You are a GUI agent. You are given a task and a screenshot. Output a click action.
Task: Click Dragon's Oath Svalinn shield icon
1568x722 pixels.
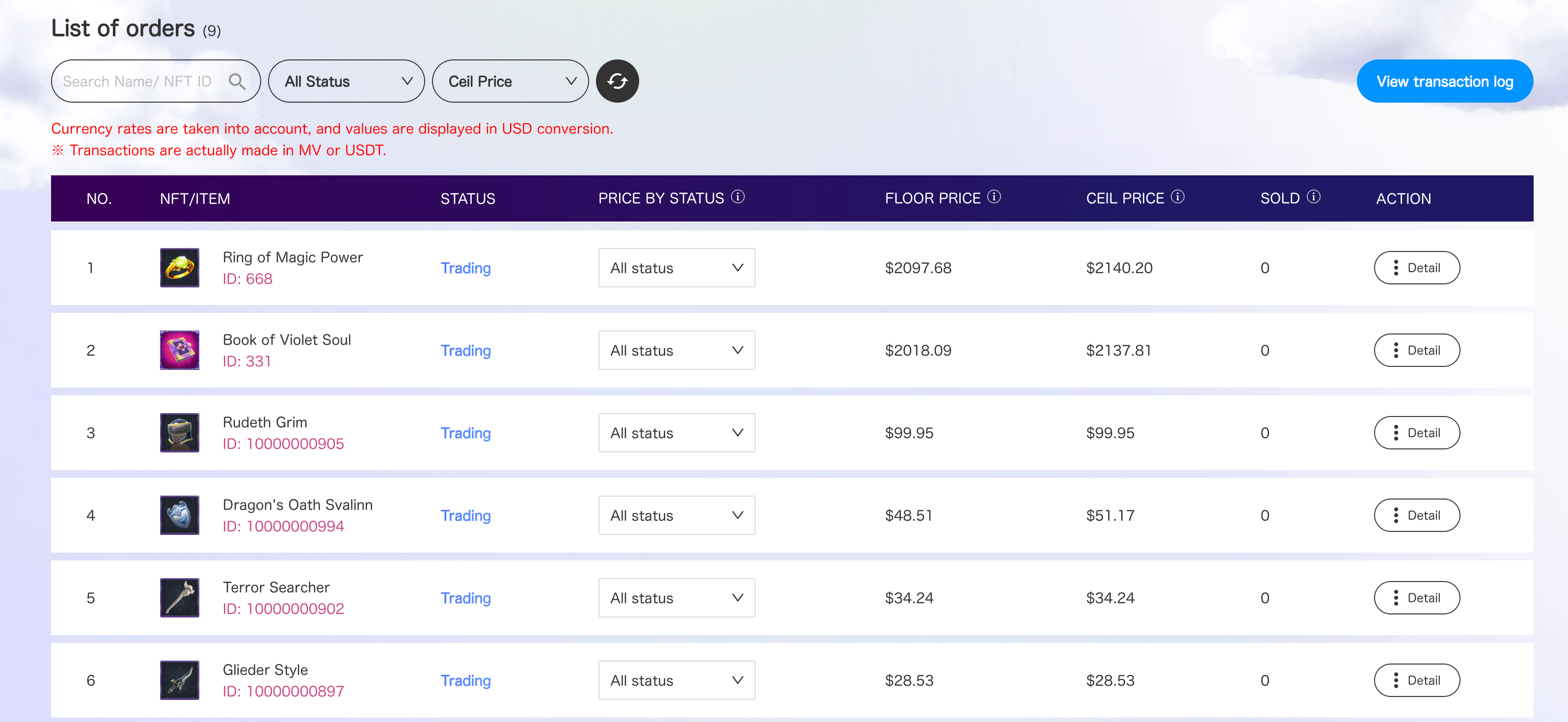click(180, 515)
